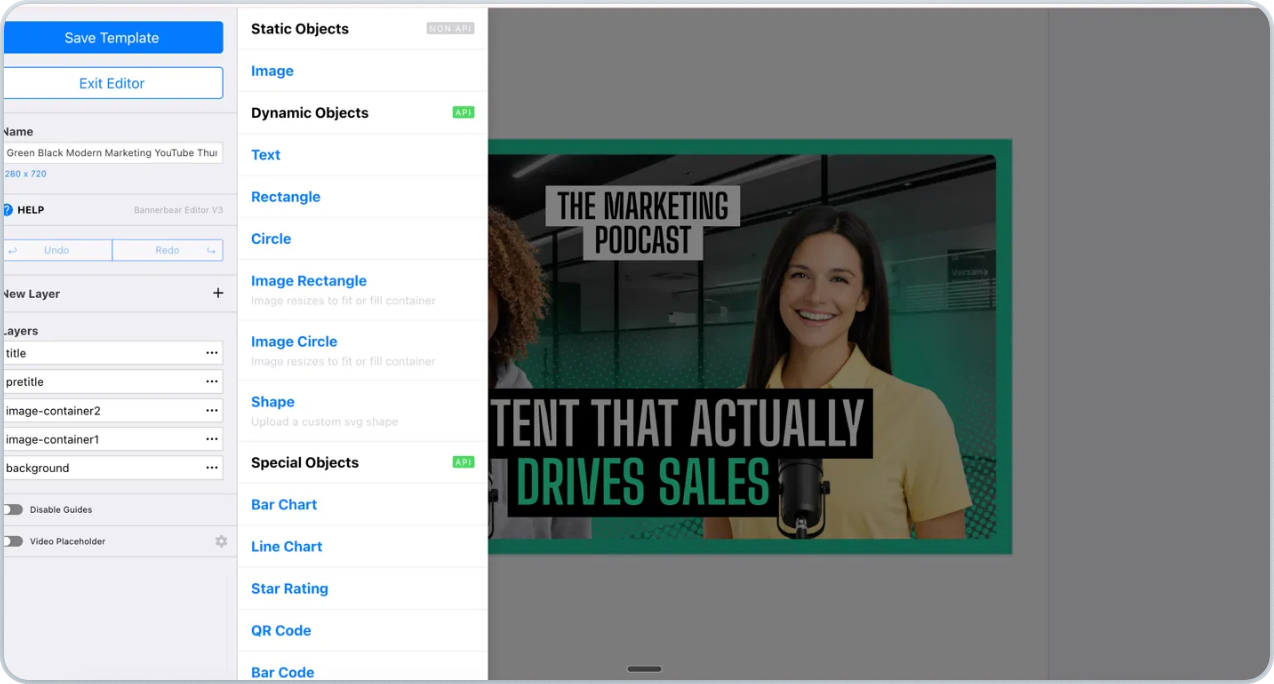Select the Text dynamic object

click(266, 155)
